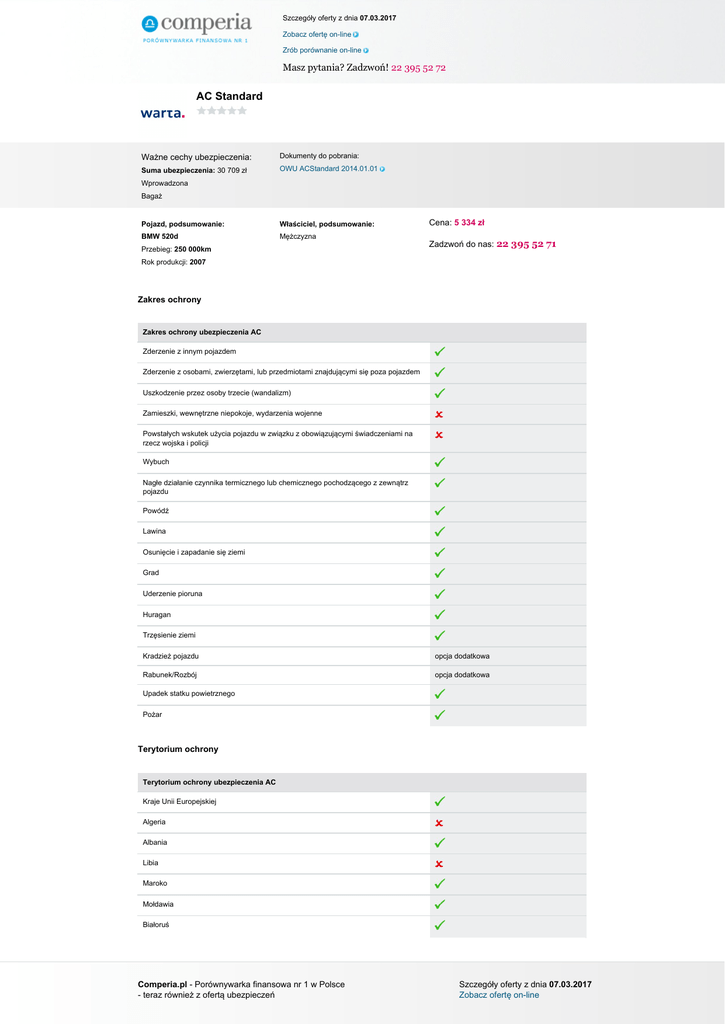
Task: Click the header phone number 22 395 52 72
Action: coord(418,68)
